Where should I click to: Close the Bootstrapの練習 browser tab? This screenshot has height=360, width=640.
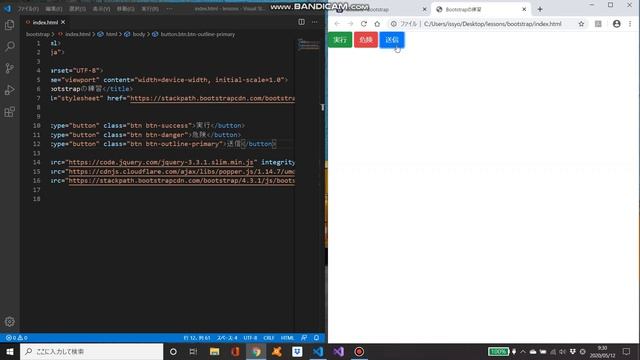(x=524, y=9)
